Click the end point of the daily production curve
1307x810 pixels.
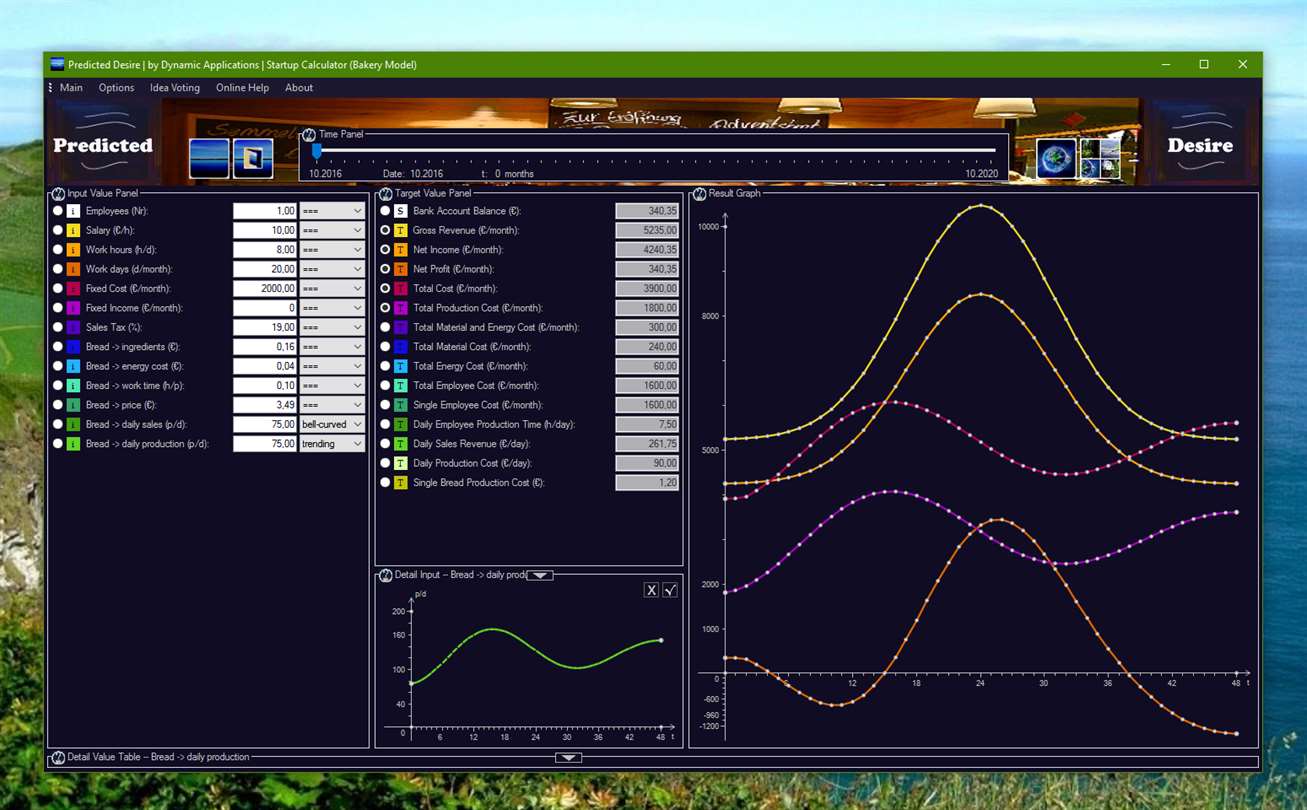click(x=661, y=640)
